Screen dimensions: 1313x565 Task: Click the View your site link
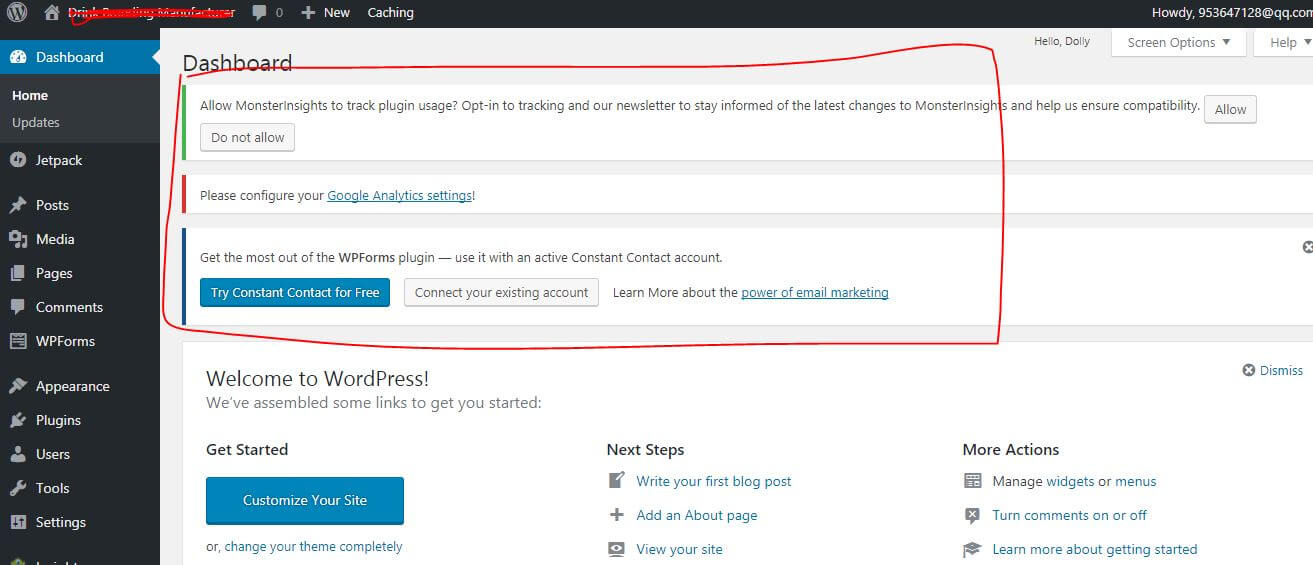pyautogui.click(x=679, y=549)
